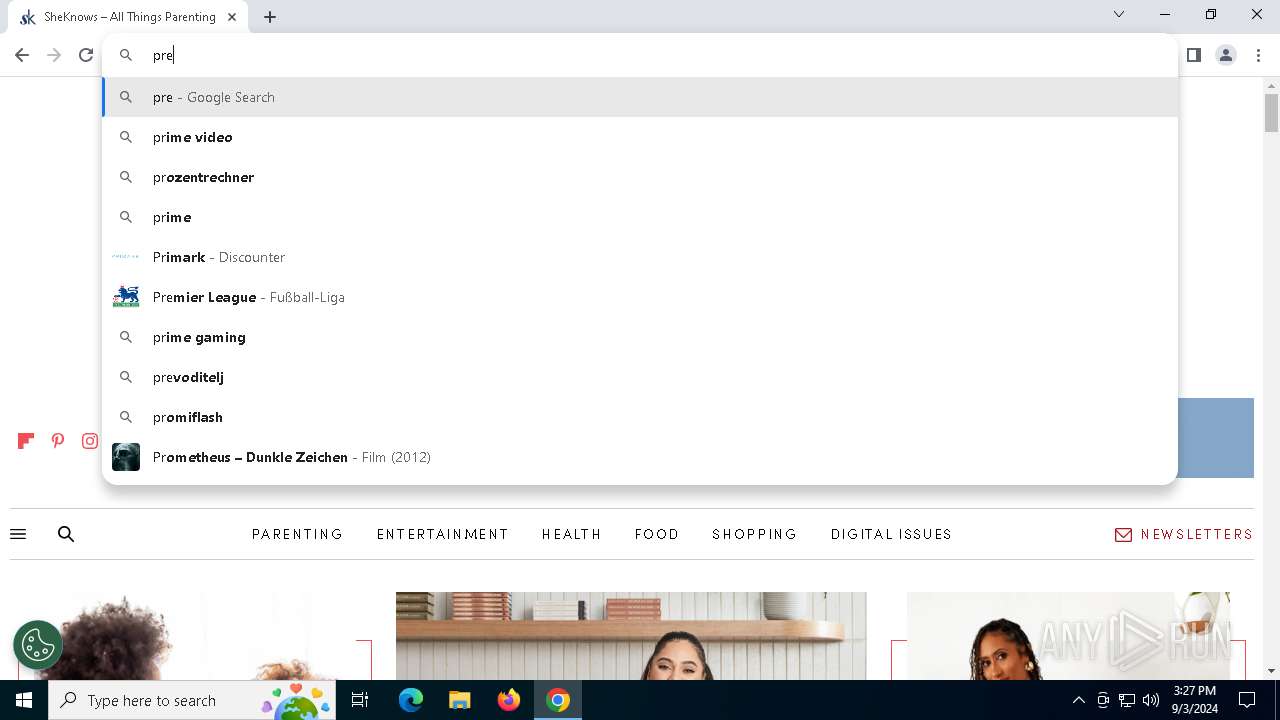
Task: Choose the 'prime gaming' suggestion
Action: (x=640, y=337)
